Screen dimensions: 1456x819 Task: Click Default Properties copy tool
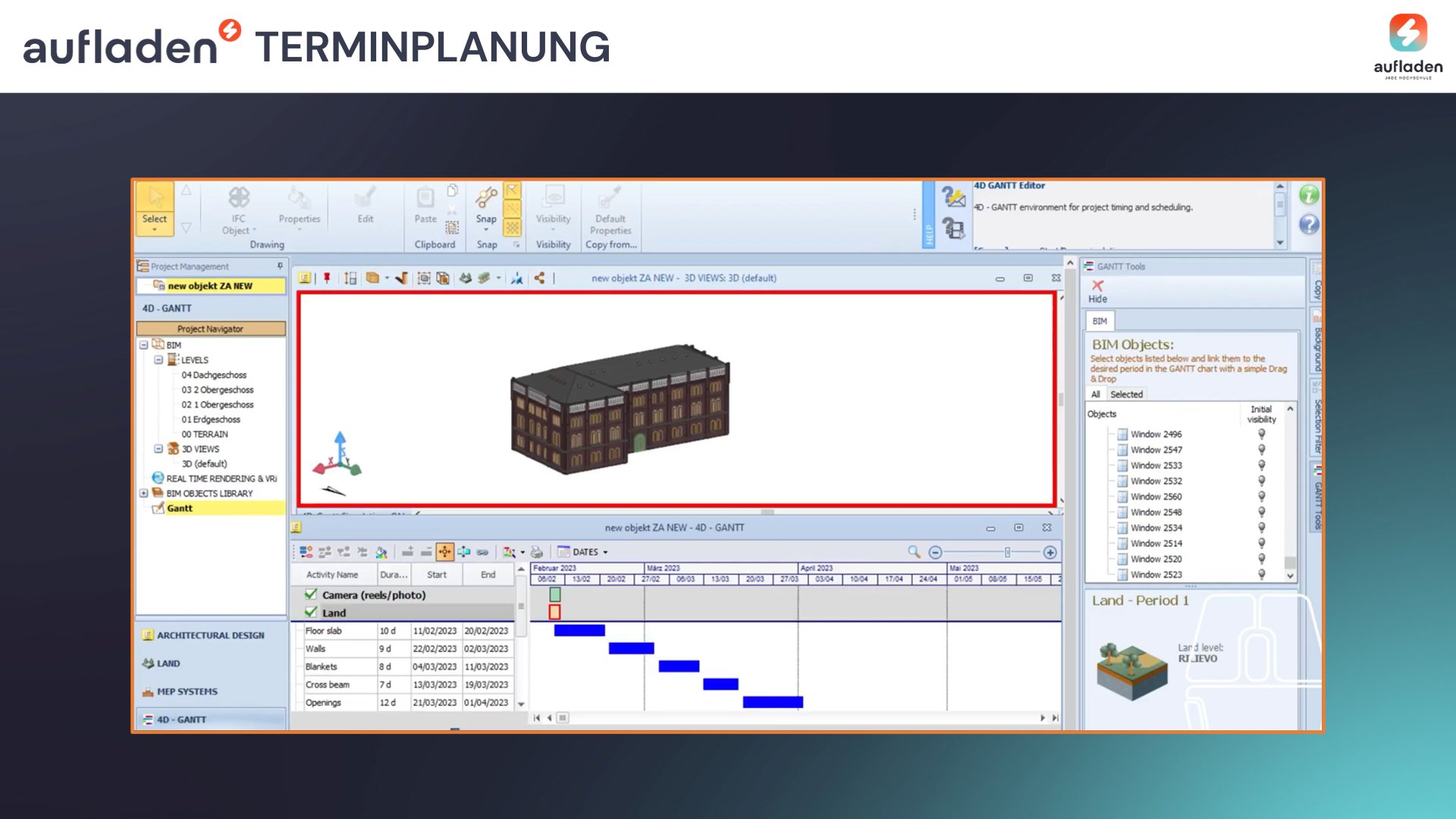[610, 211]
